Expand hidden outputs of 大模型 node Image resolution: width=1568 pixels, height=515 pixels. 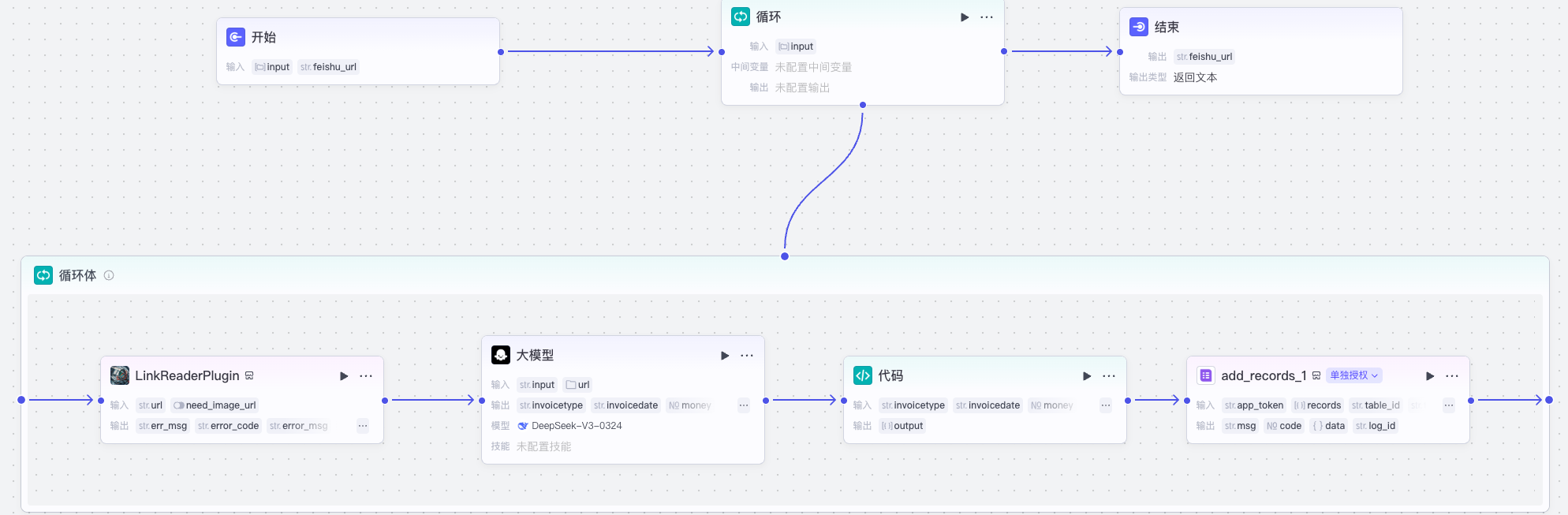pos(744,405)
